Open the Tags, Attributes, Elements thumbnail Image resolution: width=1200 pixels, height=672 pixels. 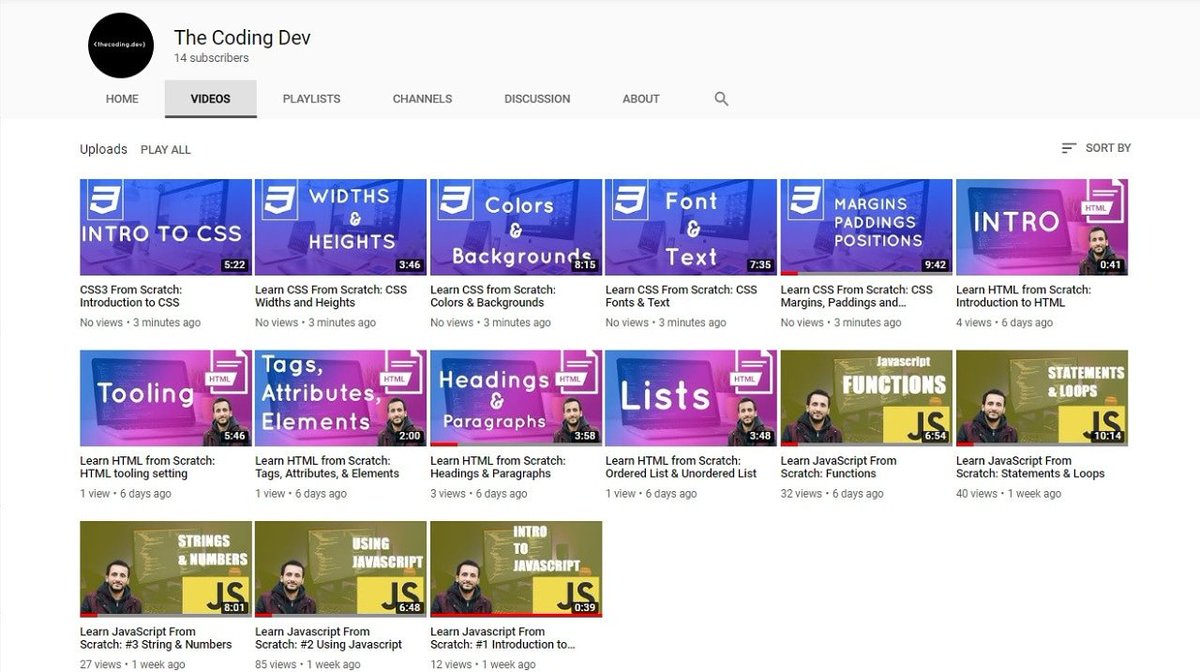[341, 398]
